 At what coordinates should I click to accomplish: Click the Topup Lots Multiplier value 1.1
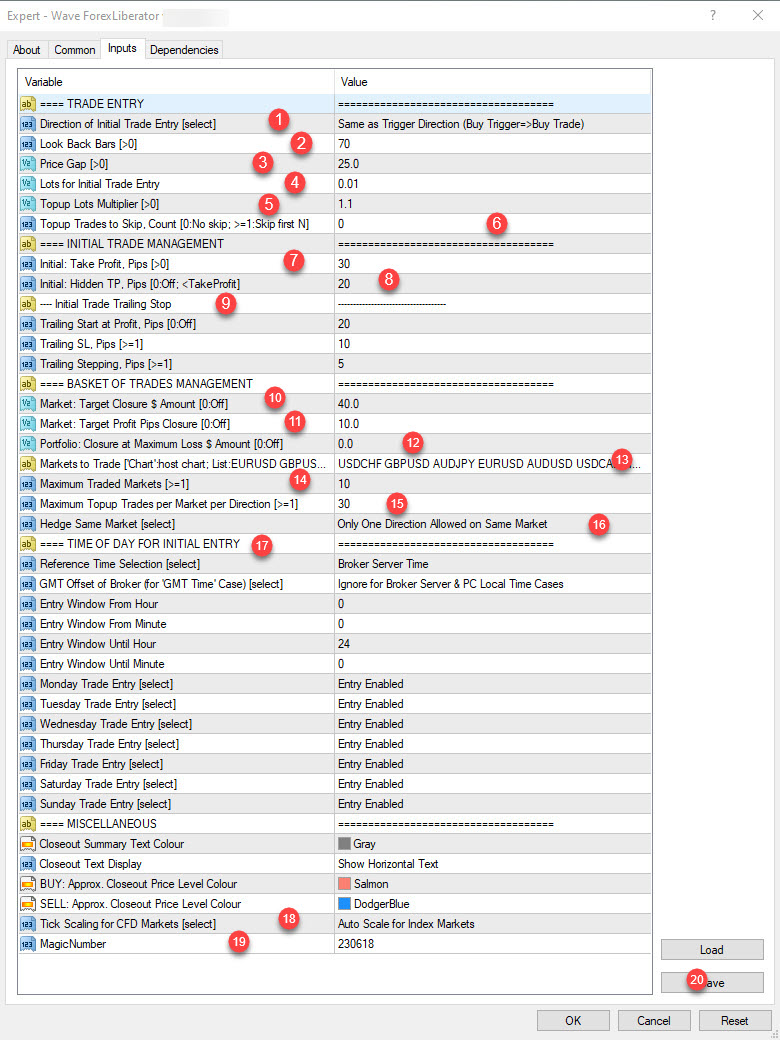click(492, 204)
